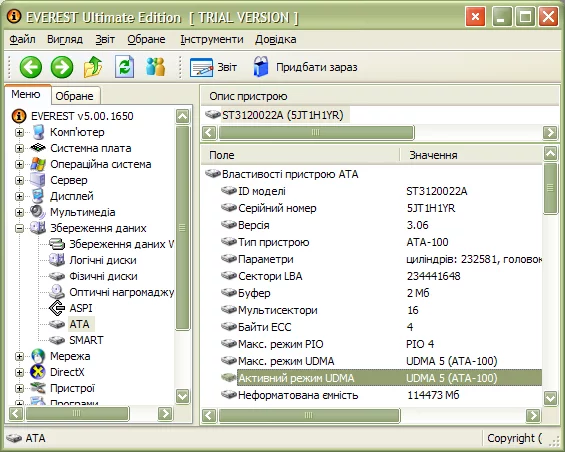Click the Refresh page icon in toolbar
Viewport: 565px width, 452px height.
[x=125, y=67]
